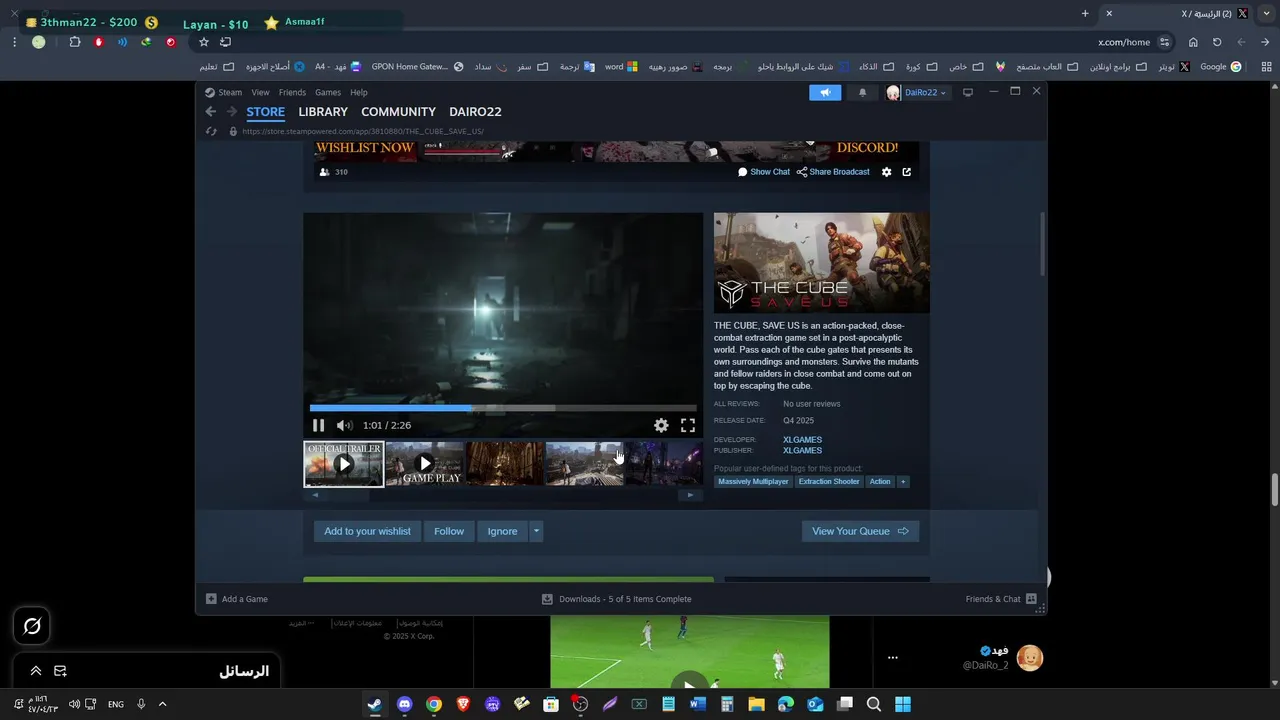1280x720 pixels.
Task: Select the Action tag
Action: pos(880,482)
